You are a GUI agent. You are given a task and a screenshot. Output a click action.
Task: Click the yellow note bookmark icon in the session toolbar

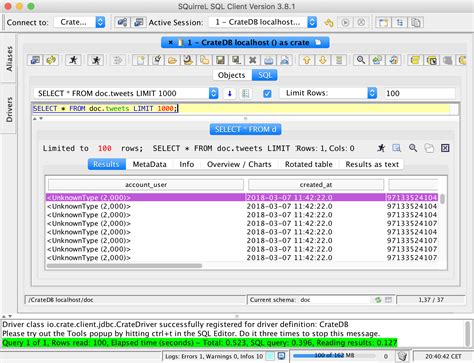tap(415, 60)
